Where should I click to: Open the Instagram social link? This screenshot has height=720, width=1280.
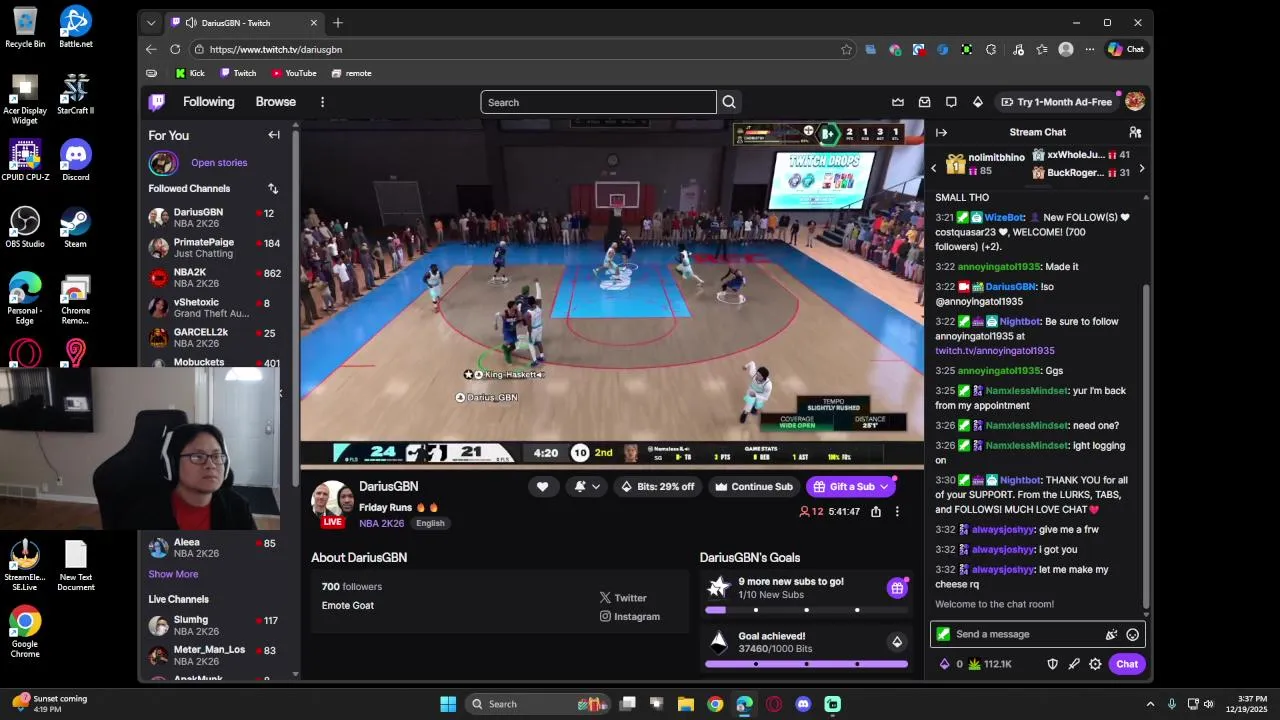coord(630,616)
